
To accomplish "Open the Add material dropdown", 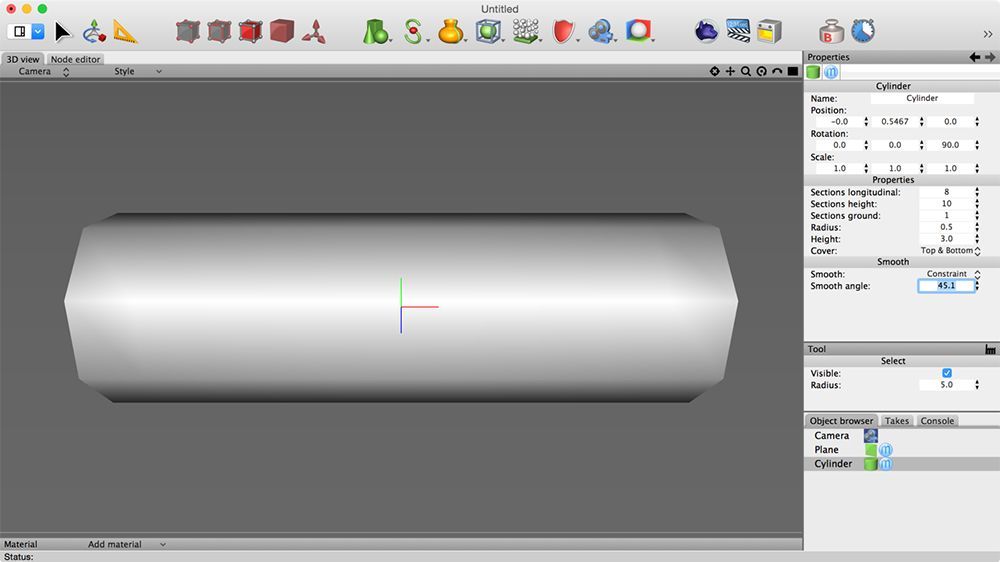I will click(x=126, y=544).
